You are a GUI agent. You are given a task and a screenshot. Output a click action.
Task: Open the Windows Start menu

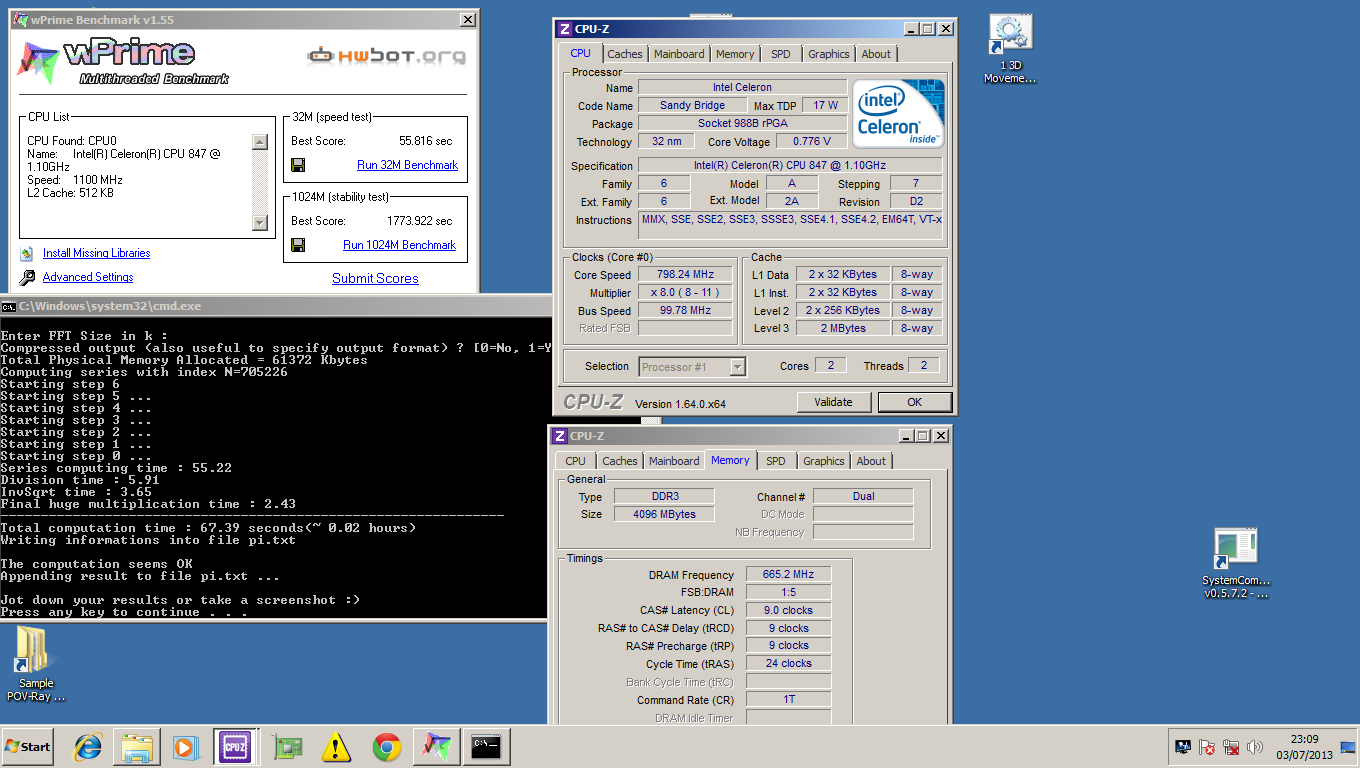pyautogui.click(x=28, y=746)
